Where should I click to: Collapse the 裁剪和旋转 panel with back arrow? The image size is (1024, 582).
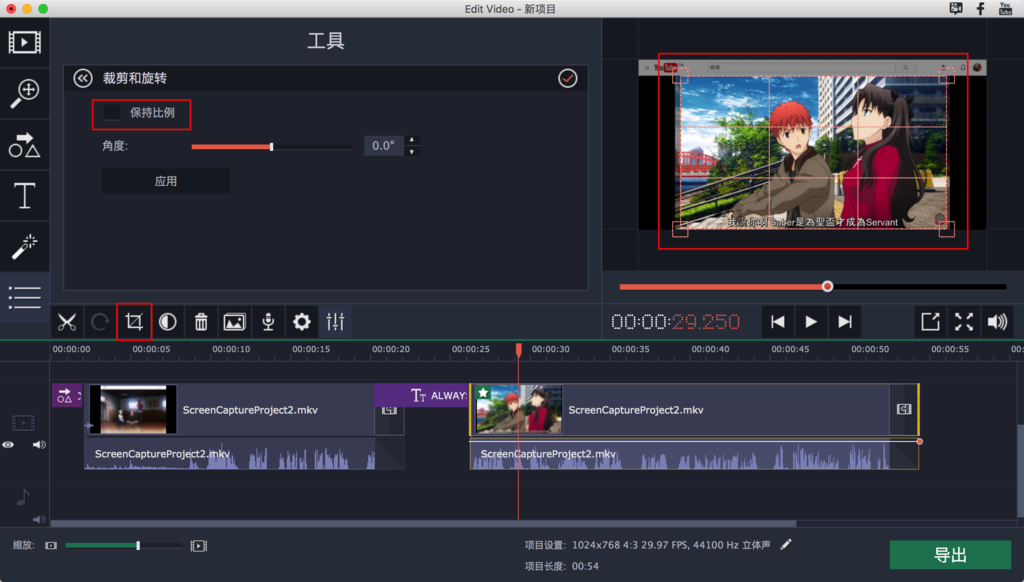pyautogui.click(x=83, y=78)
